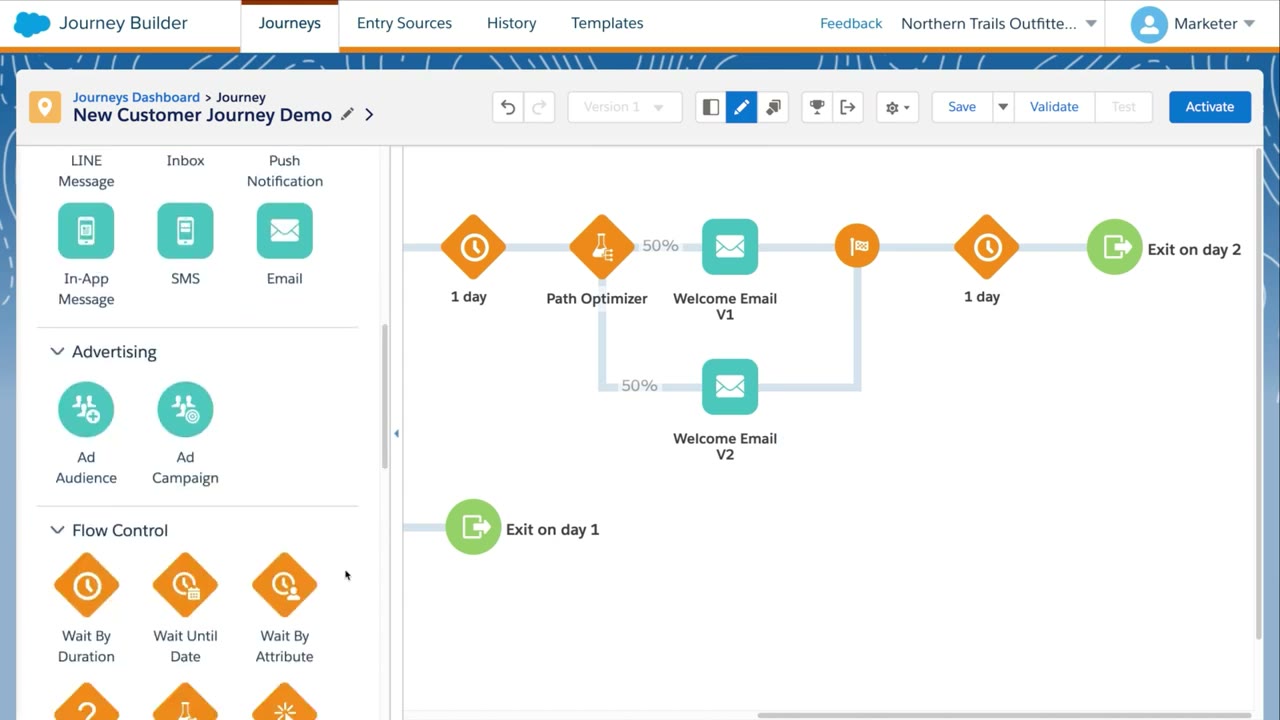Click the LINE Message label
This screenshot has width=1280, height=720.
(x=86, y=171)
